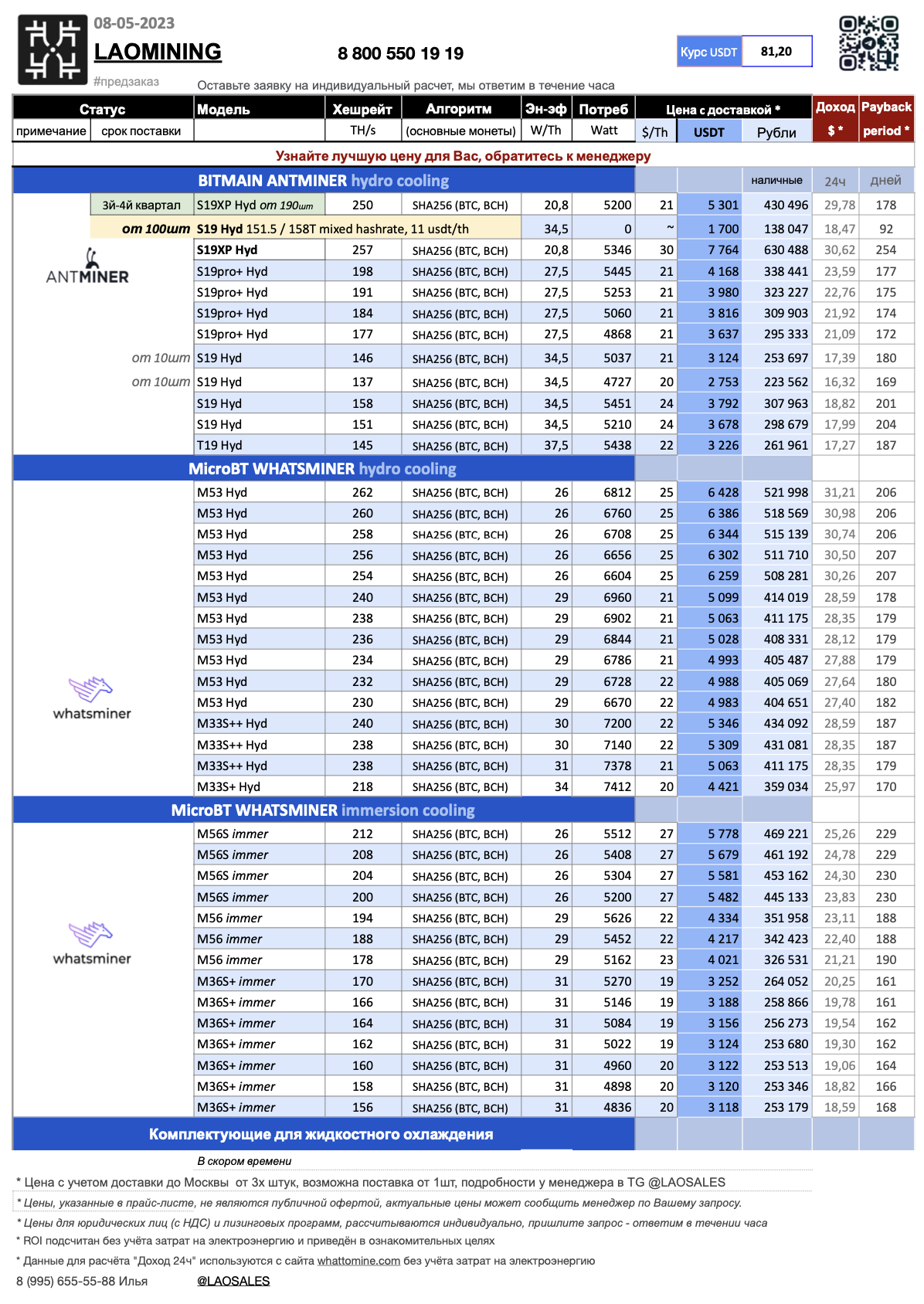Click the (основные монеты) subheader

(x=460, y=131)
